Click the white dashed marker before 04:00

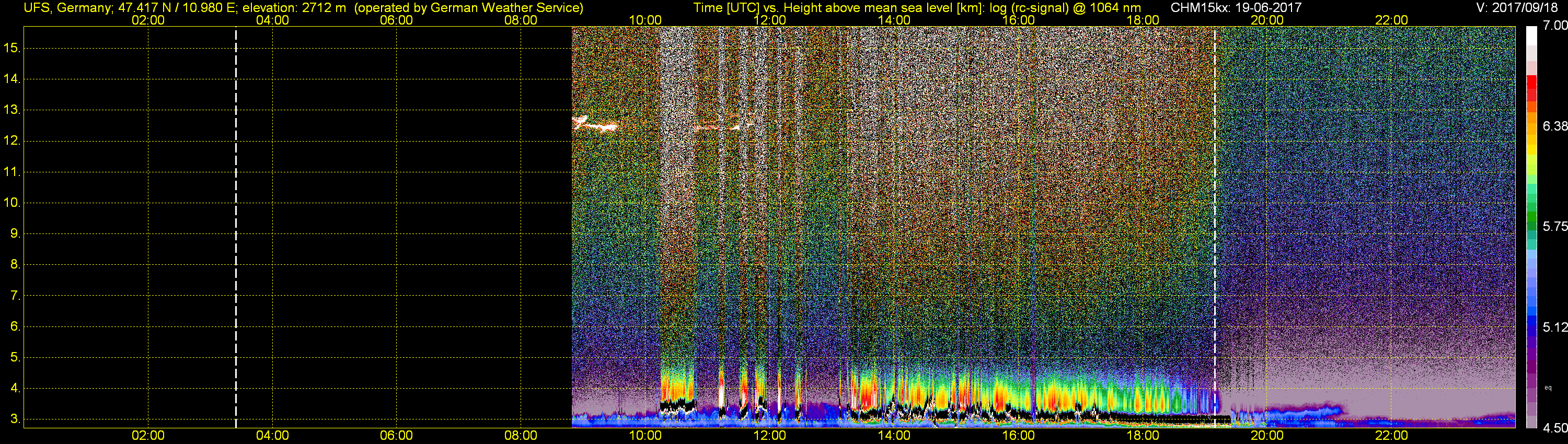pyautogui.click(x=236, y=227)
